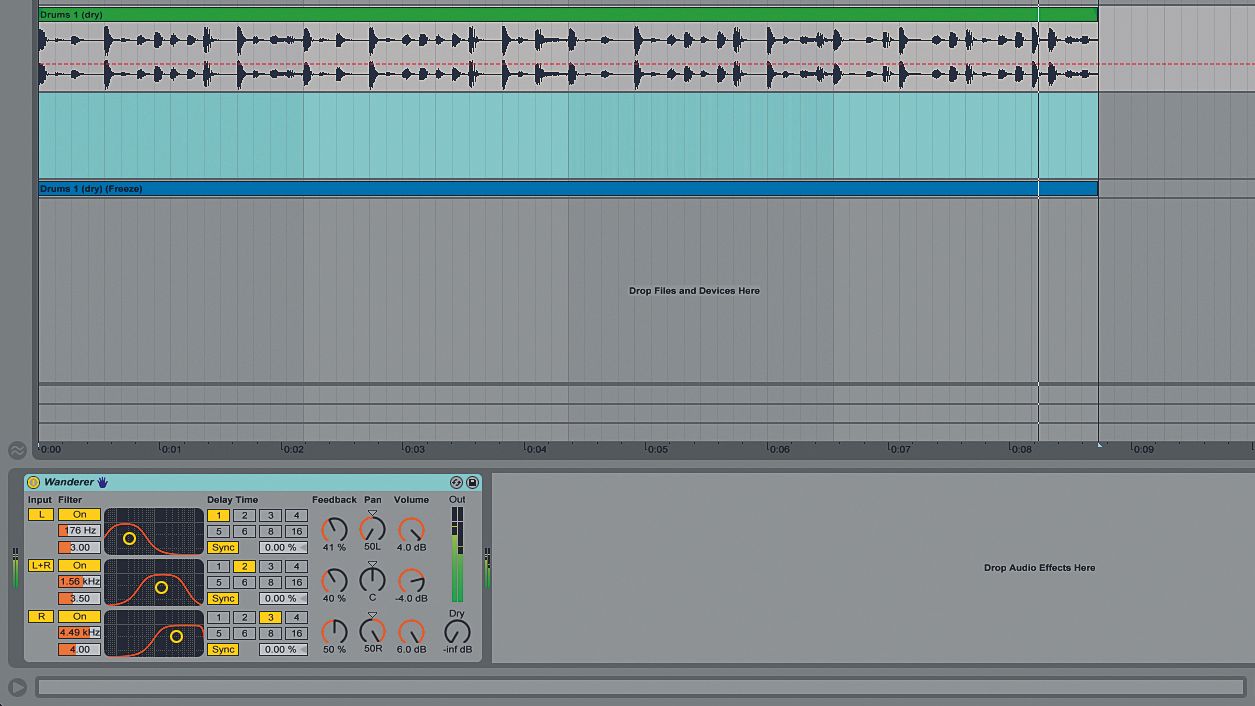The image size is (1255, 706).
Task: Click the 0:08 timeline marker
Action: 1021,450
